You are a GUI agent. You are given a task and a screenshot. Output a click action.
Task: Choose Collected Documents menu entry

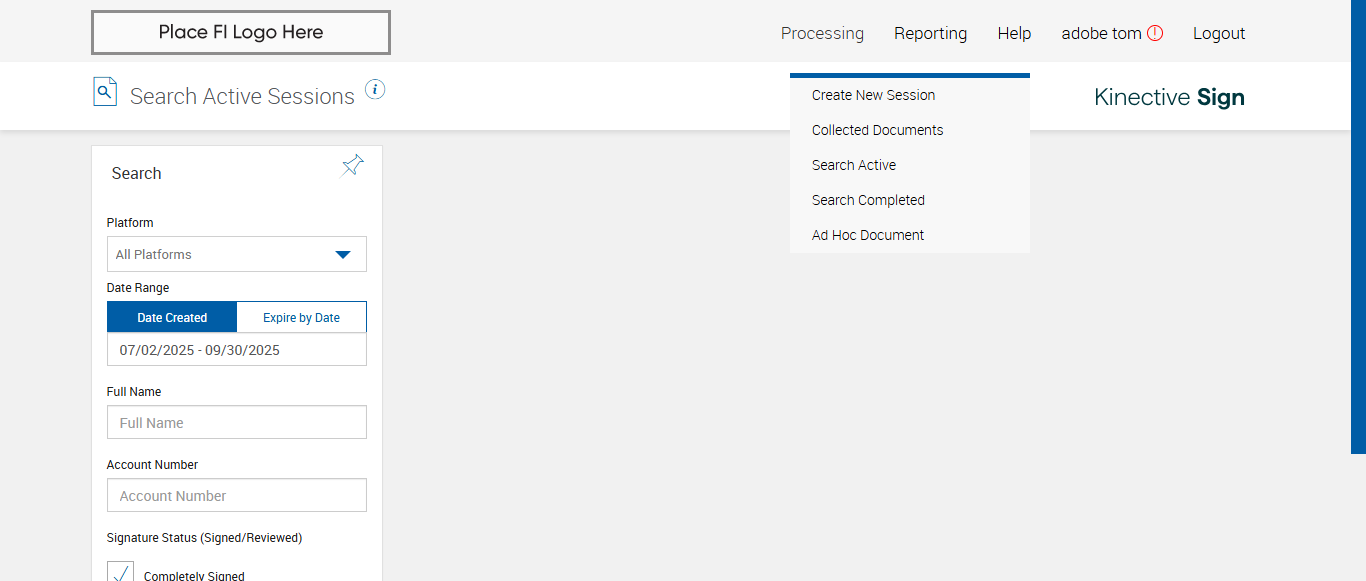click(x=877, y=130)
